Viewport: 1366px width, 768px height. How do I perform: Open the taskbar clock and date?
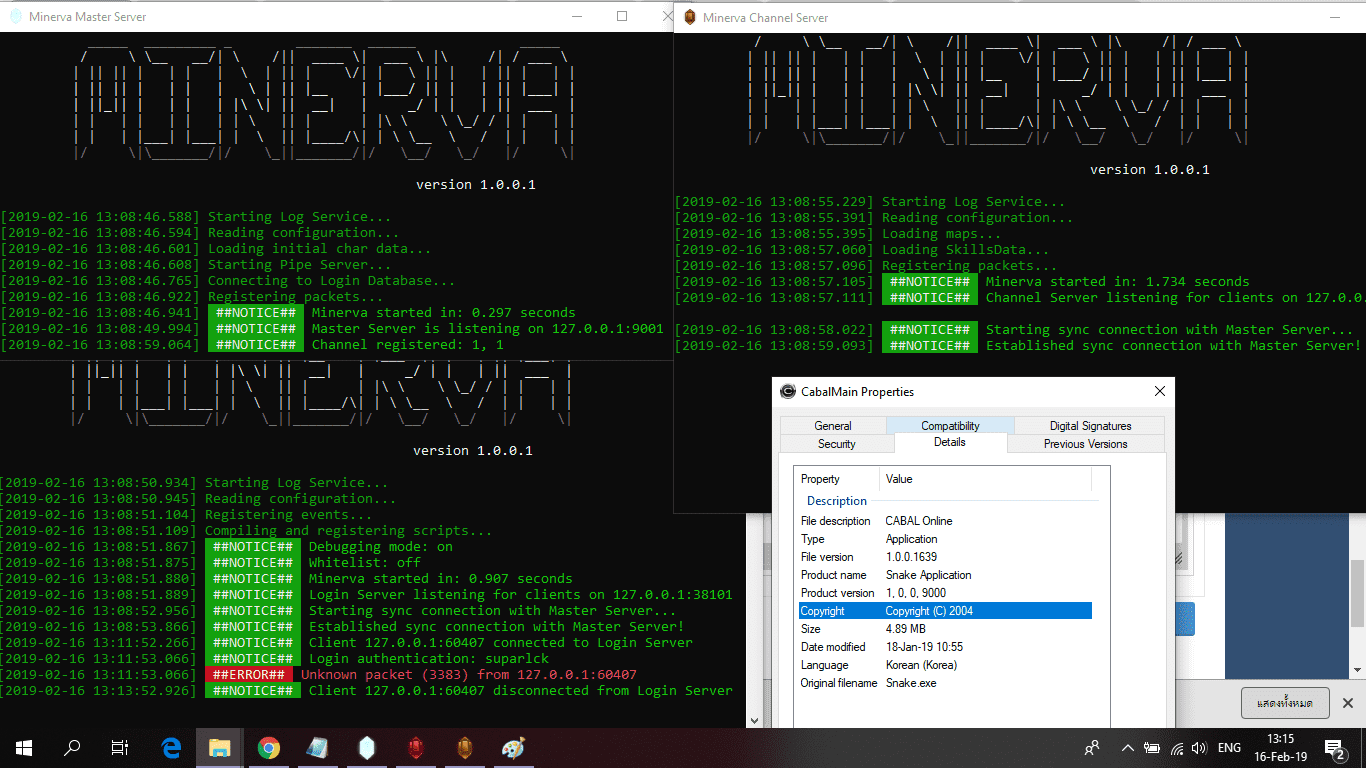pyautogui.click(x=1280, y=747)
